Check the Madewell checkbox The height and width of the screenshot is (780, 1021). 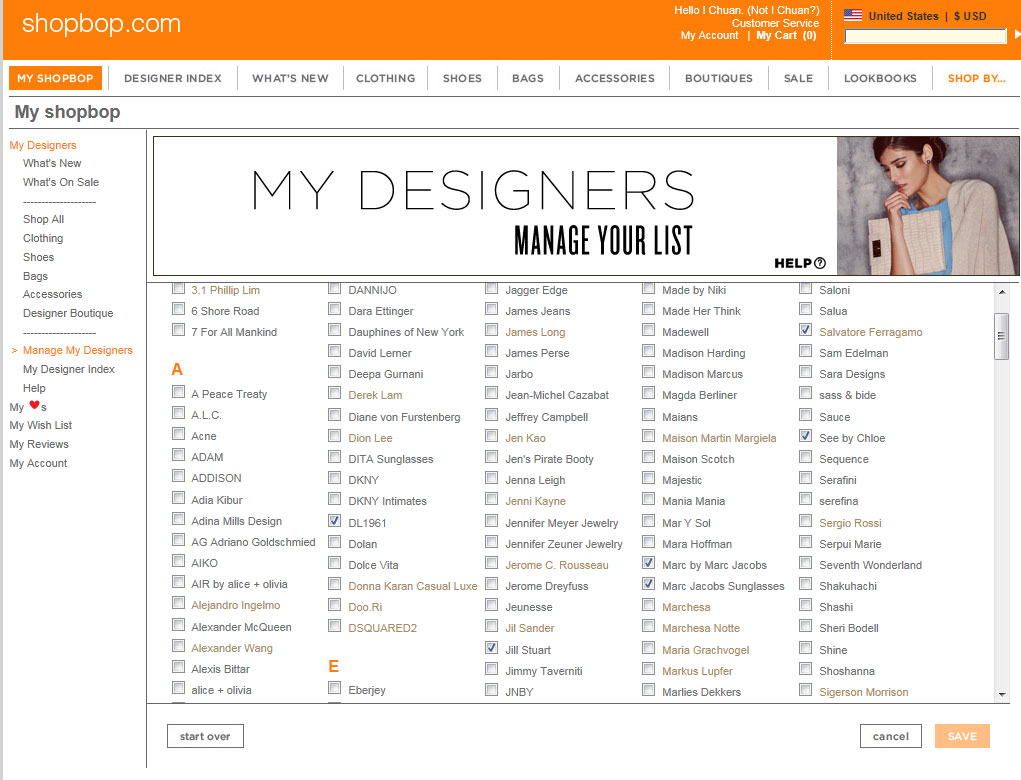point(649,330)
